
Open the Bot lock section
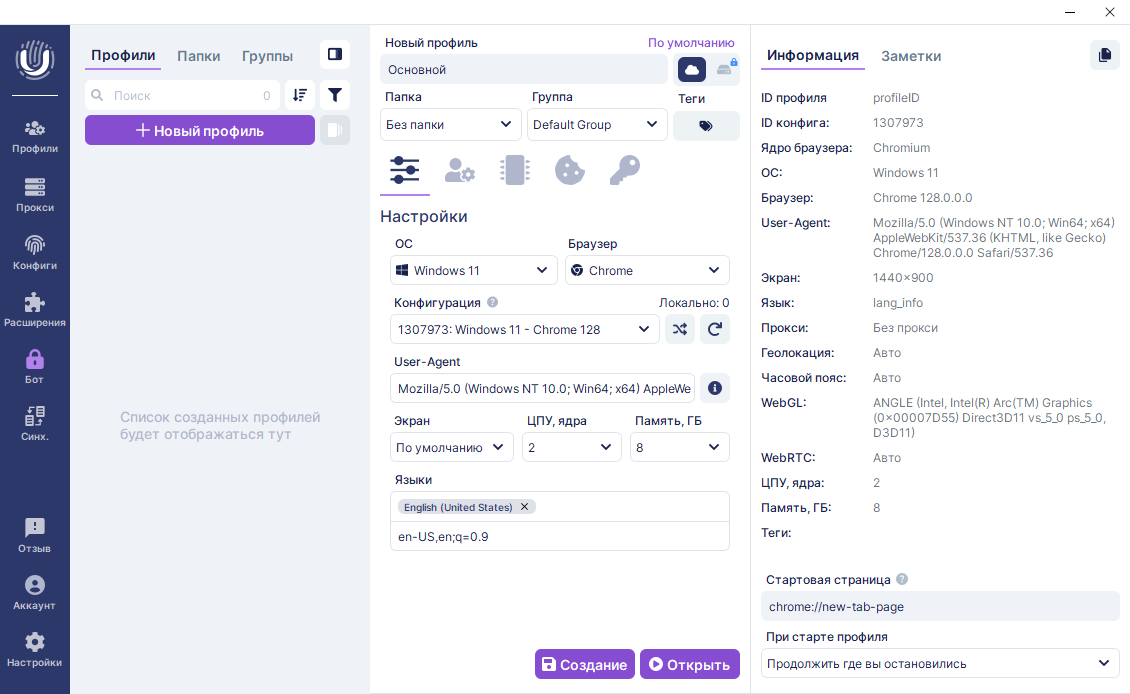pos(35,366)
